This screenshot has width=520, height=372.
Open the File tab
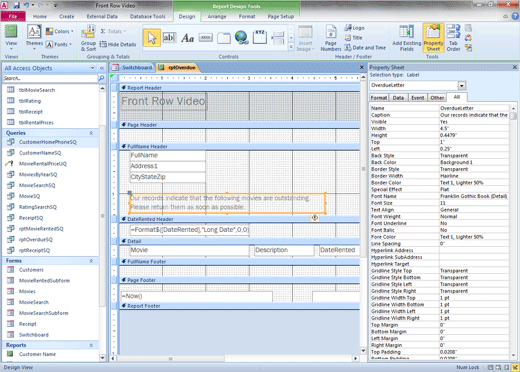13,16
